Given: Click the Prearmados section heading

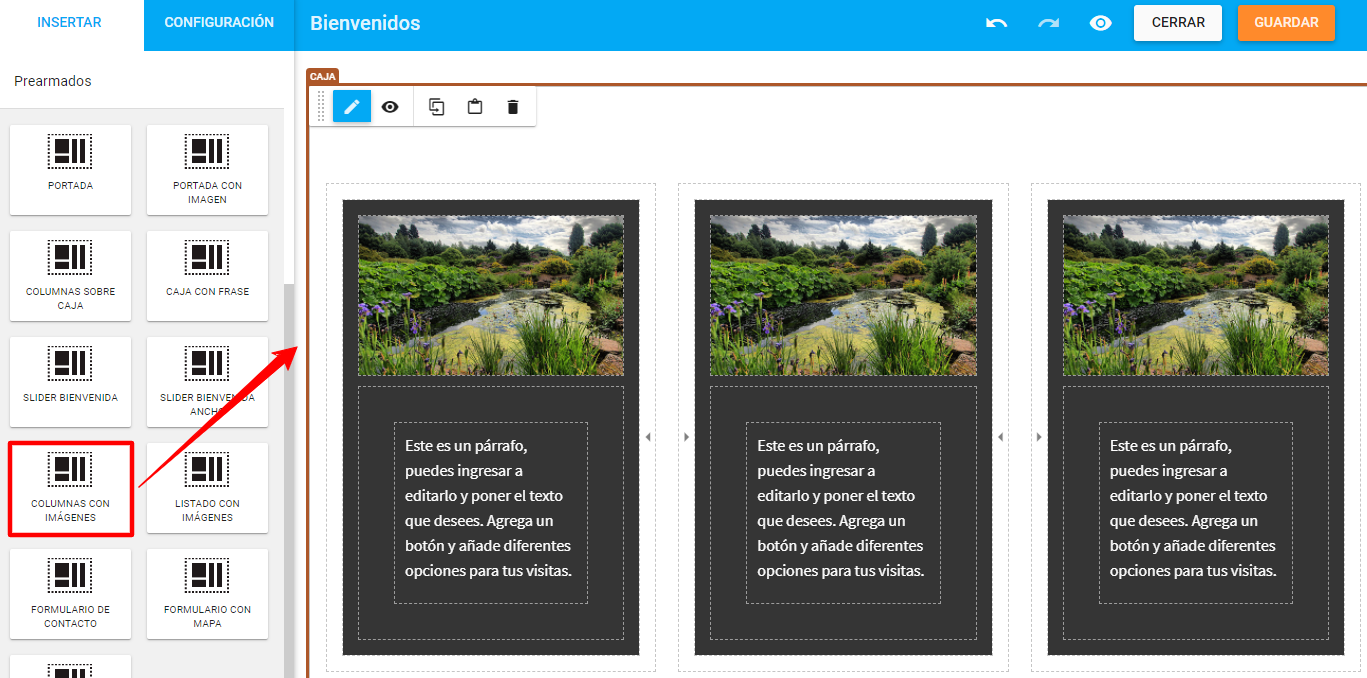Looking at the screenshot, I should pos(53,81).
